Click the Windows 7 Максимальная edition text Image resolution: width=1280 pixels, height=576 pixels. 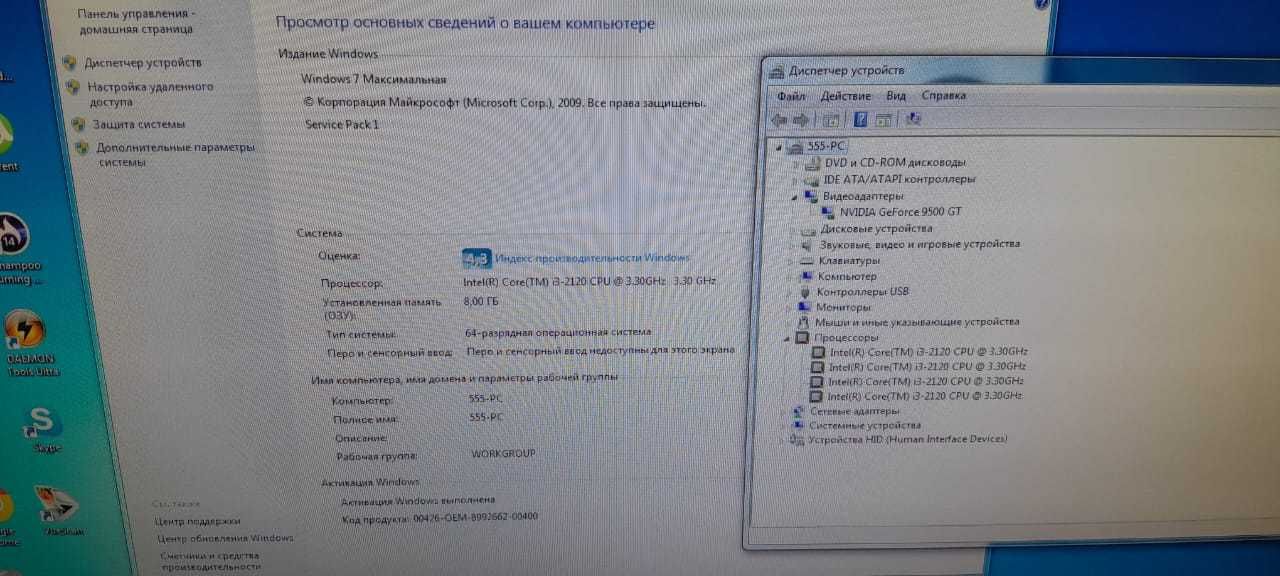pos(374,79)
